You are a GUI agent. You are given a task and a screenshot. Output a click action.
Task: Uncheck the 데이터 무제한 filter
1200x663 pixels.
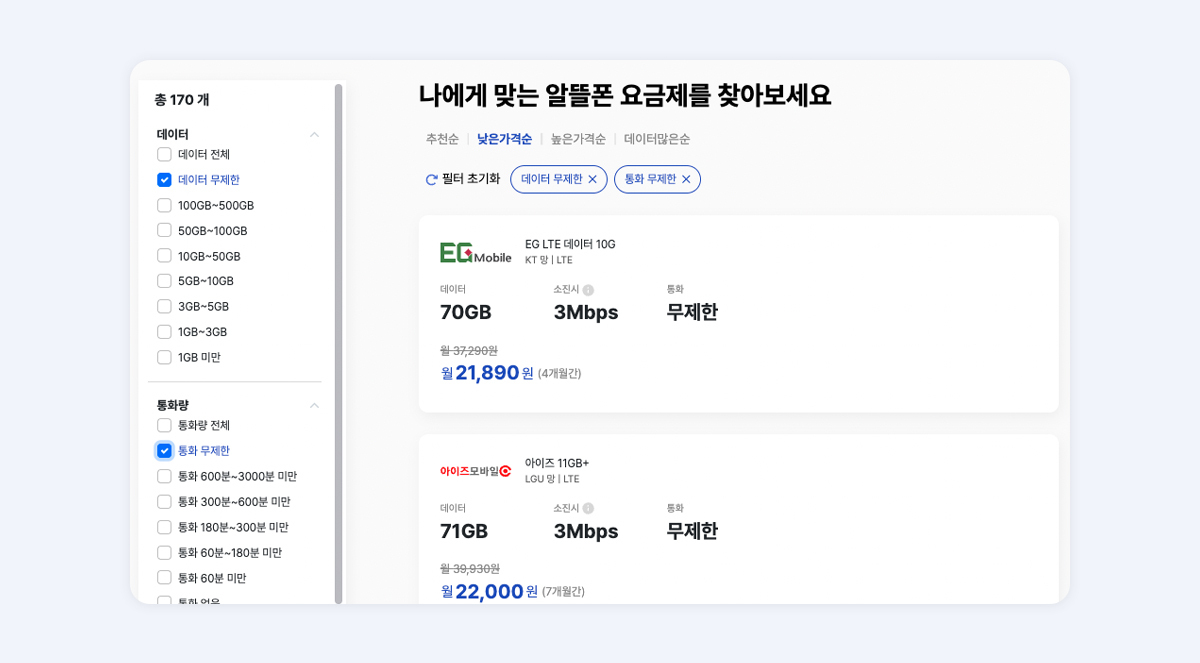coord(163,179)
